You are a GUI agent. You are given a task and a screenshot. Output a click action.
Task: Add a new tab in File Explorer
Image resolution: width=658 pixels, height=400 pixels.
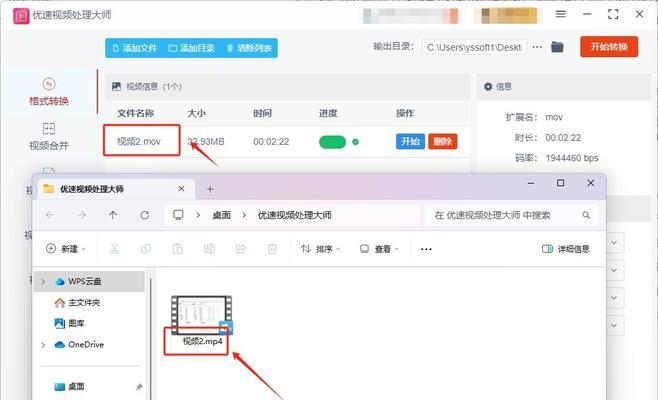click(210, 189)
